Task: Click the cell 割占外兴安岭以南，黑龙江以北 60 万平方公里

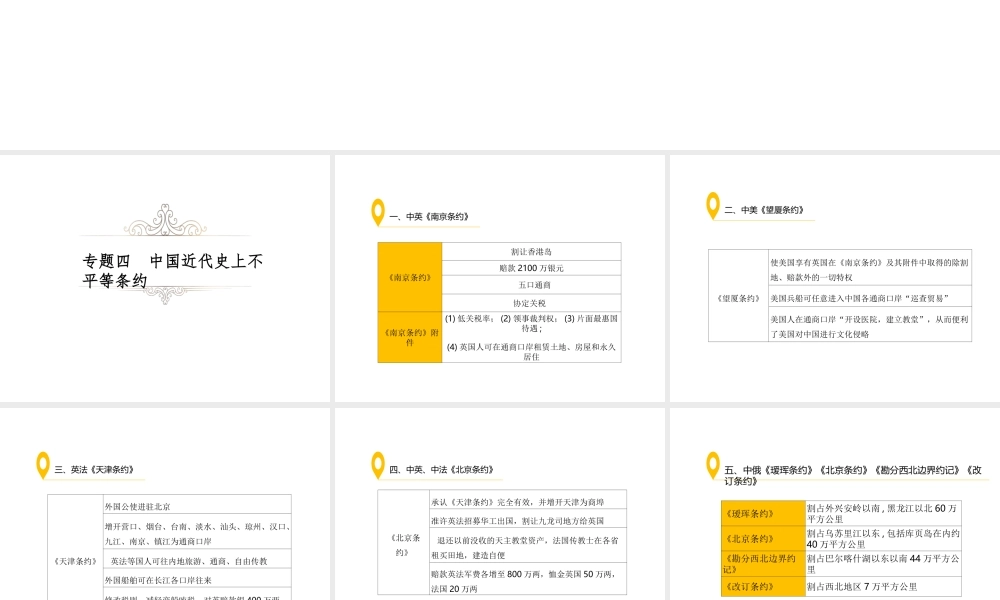Action: click(883, 513)
